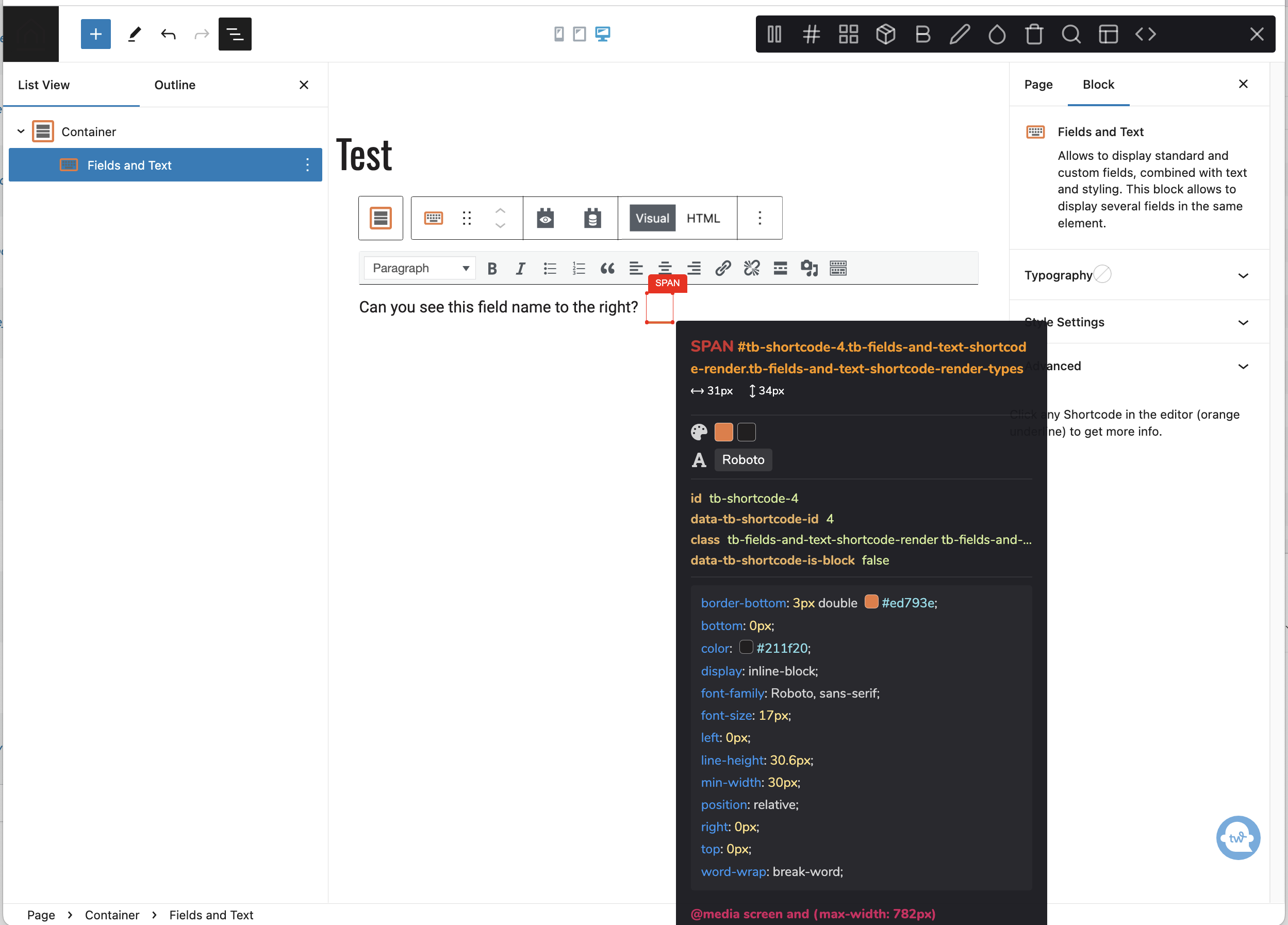Collapse the Container tree item
The image size is (1288, 925).
click(x=21, y=131)
